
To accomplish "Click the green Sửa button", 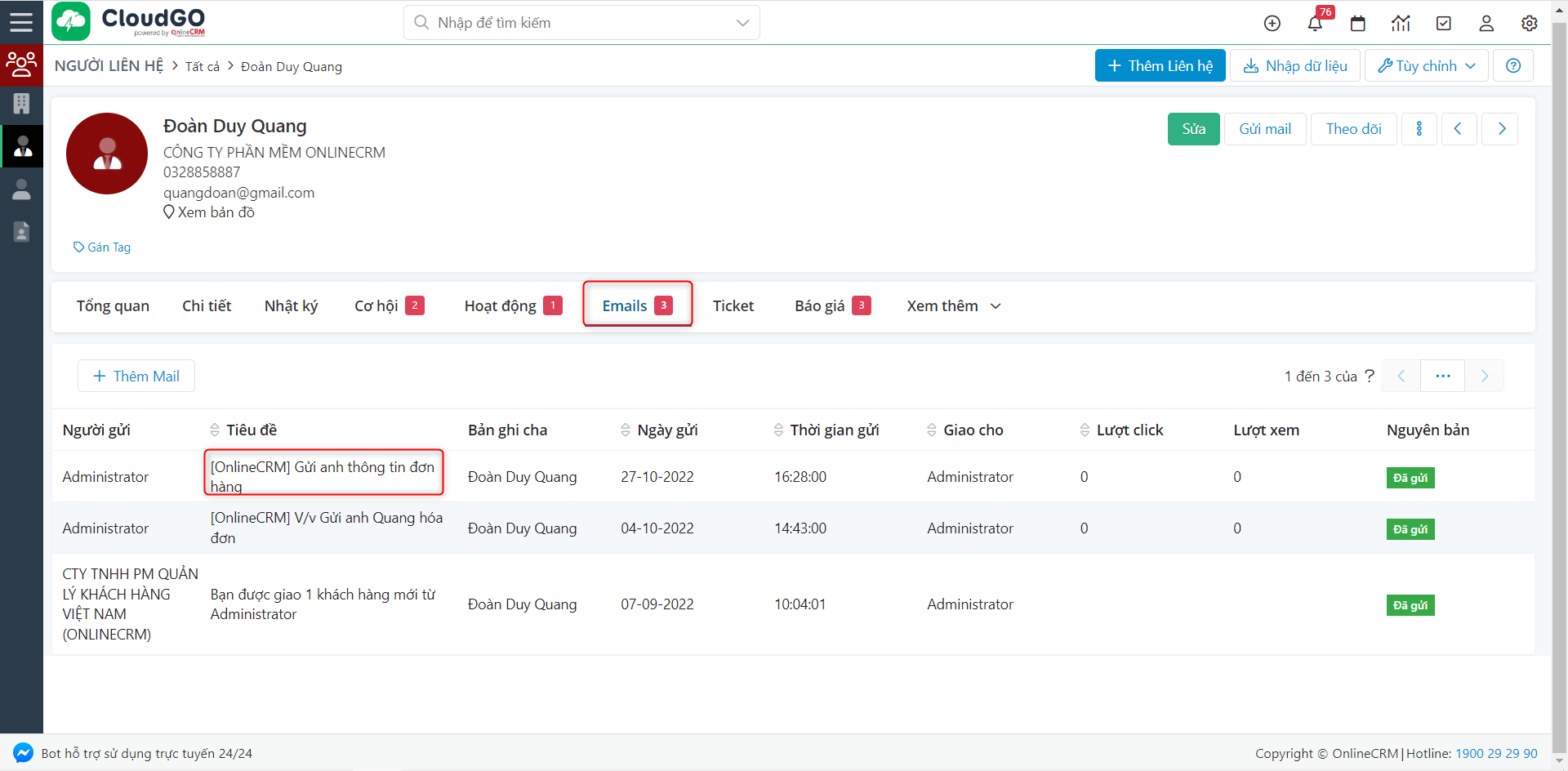I will click(x=1193, y=129).
